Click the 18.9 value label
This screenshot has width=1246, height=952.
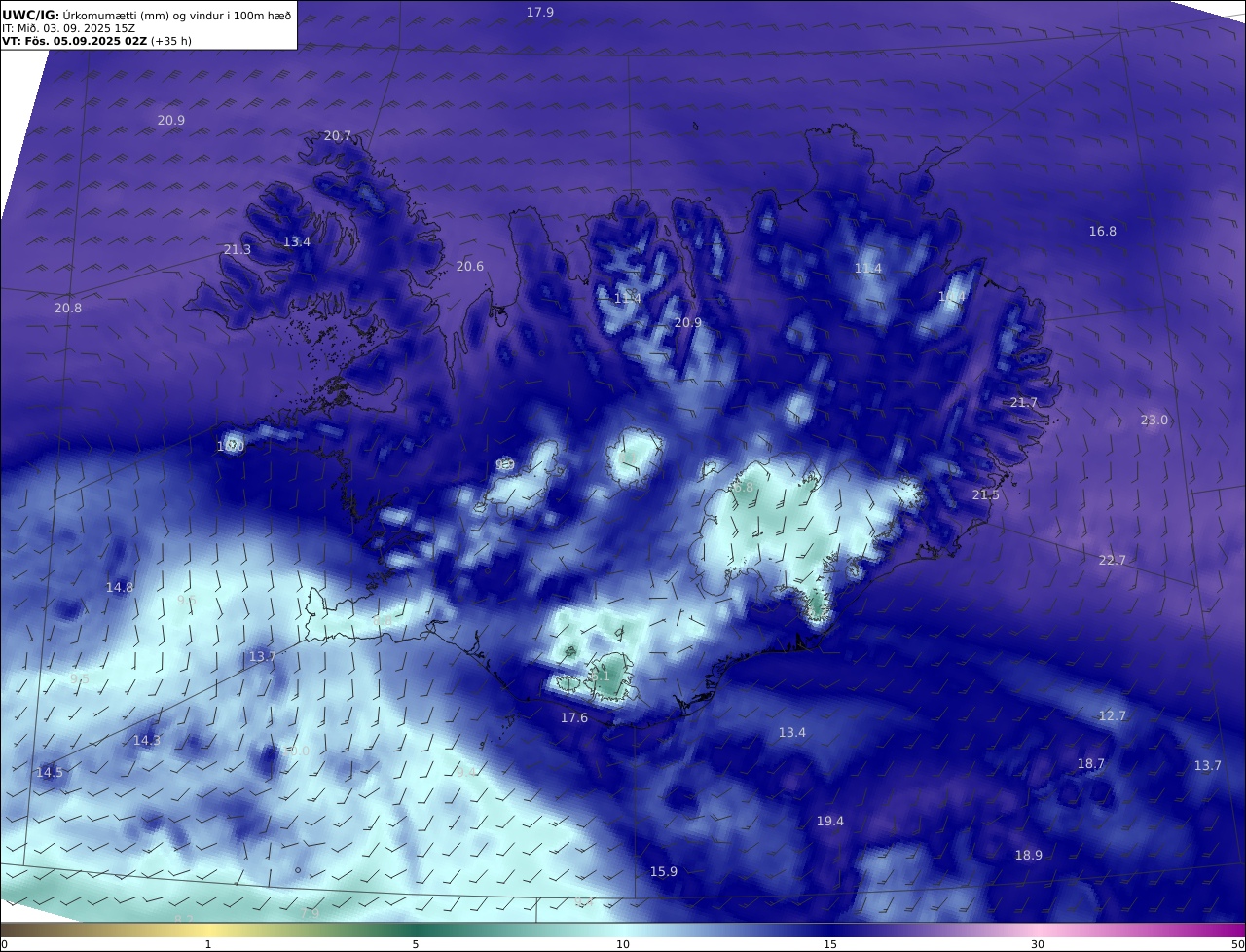click(x=1029, y=856)
